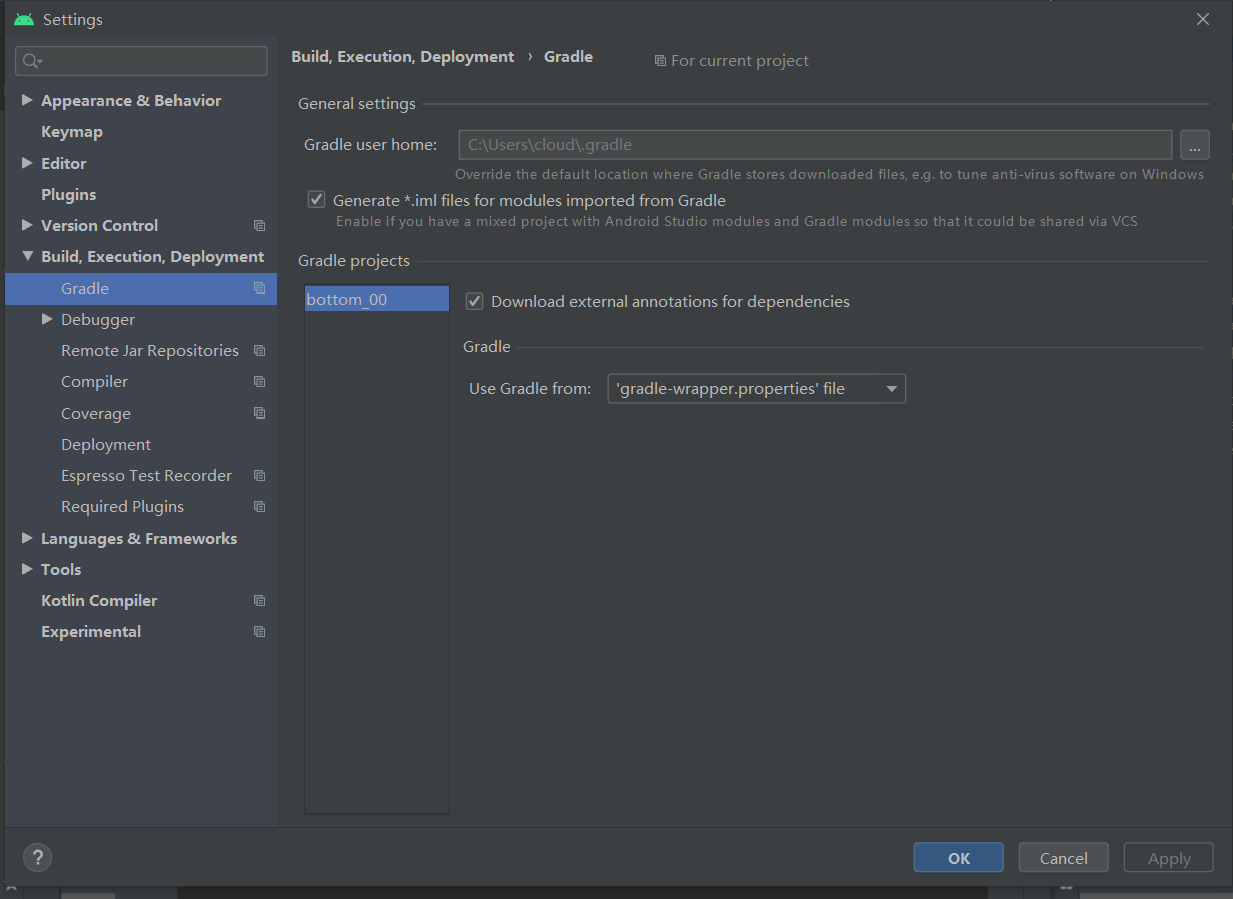Uncheck Download external annotations for dependencies
Image resolution: width=1233 pixels, height=899 pixels.
click(x=474, y=301)
